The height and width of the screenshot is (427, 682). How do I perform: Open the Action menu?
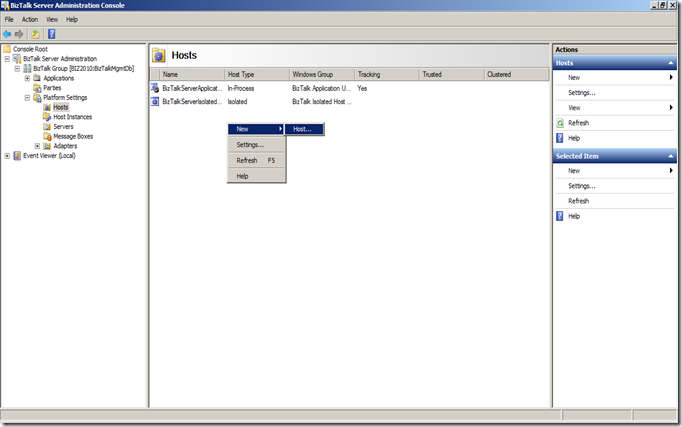30,20
